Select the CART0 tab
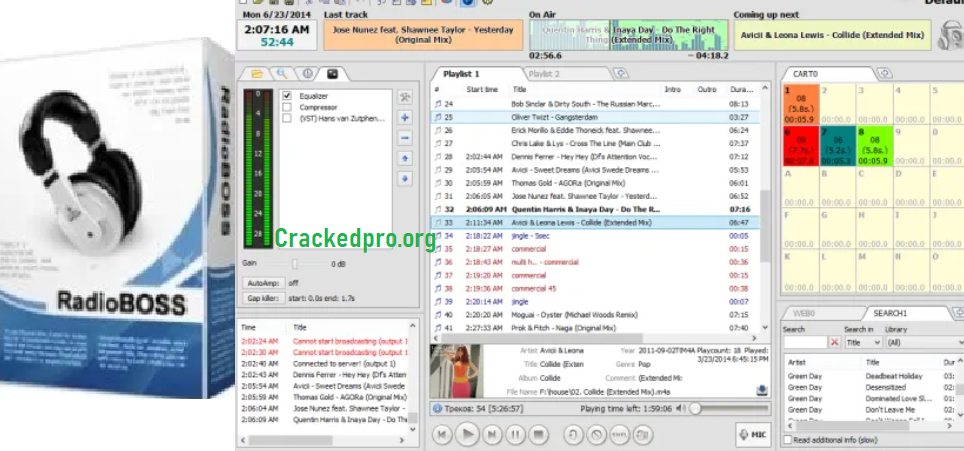Screen dimensions: 964x451 tap(805, 74)
